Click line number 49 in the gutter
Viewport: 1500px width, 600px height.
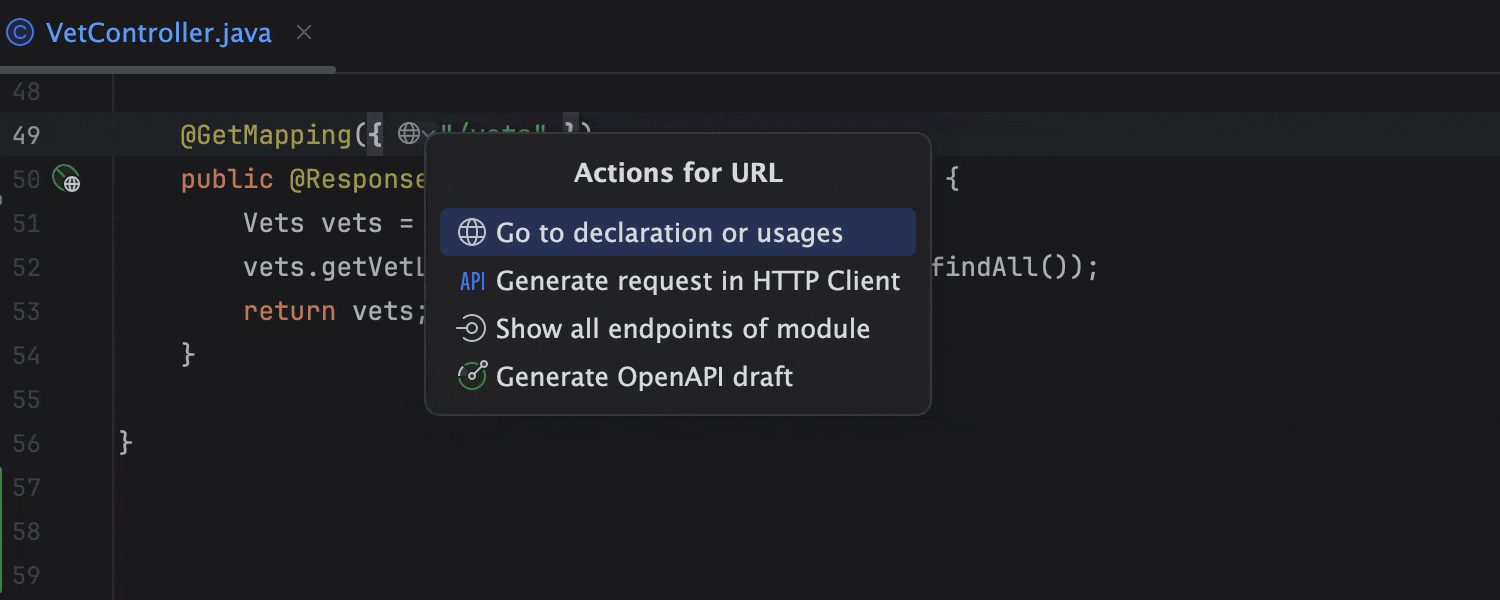click(x=29, y=133)
